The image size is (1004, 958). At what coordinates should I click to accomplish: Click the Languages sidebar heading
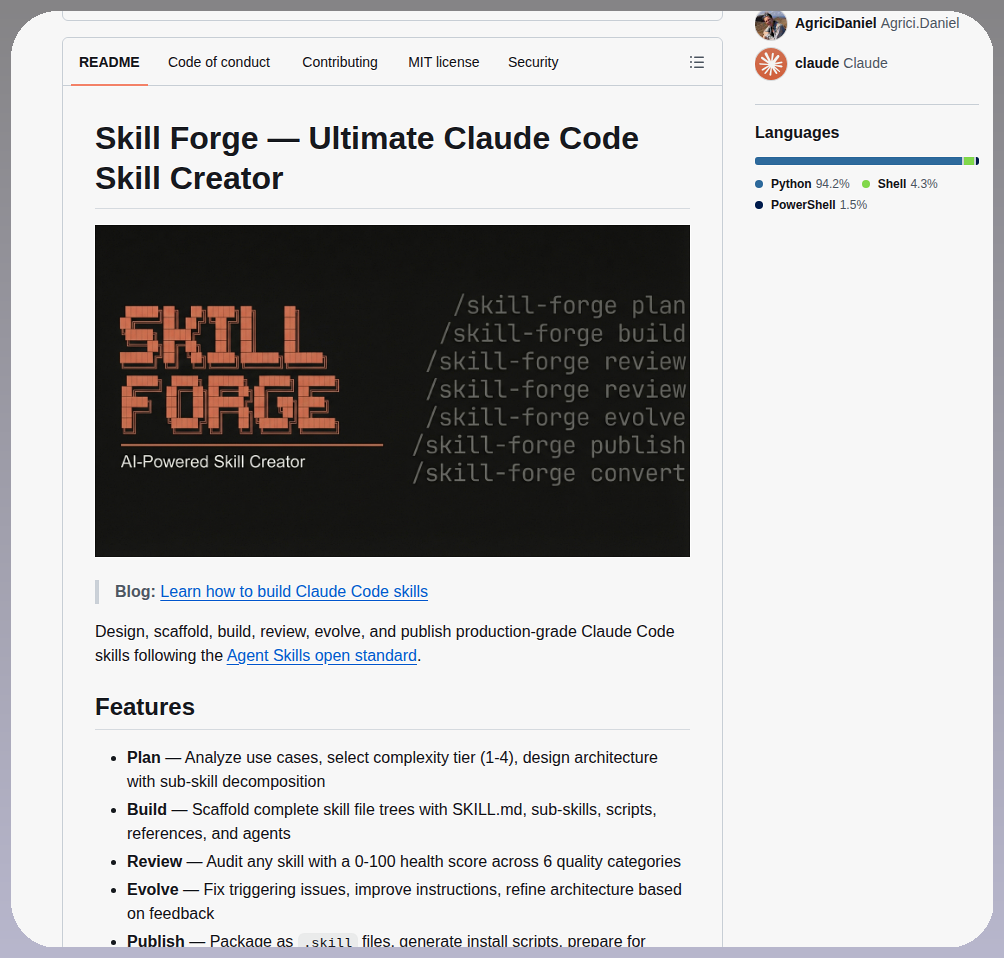pos(797,133)
